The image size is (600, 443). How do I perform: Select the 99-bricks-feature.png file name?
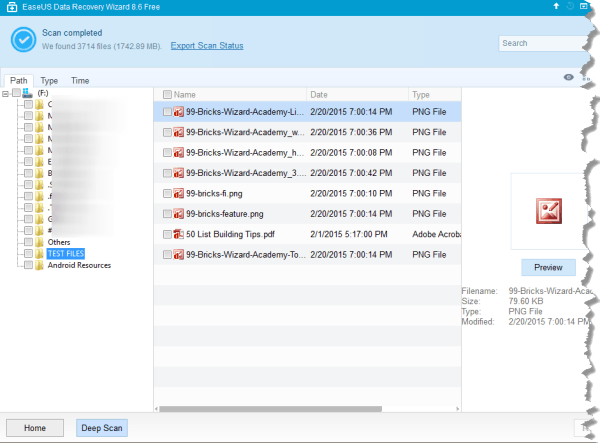[225, 214]
